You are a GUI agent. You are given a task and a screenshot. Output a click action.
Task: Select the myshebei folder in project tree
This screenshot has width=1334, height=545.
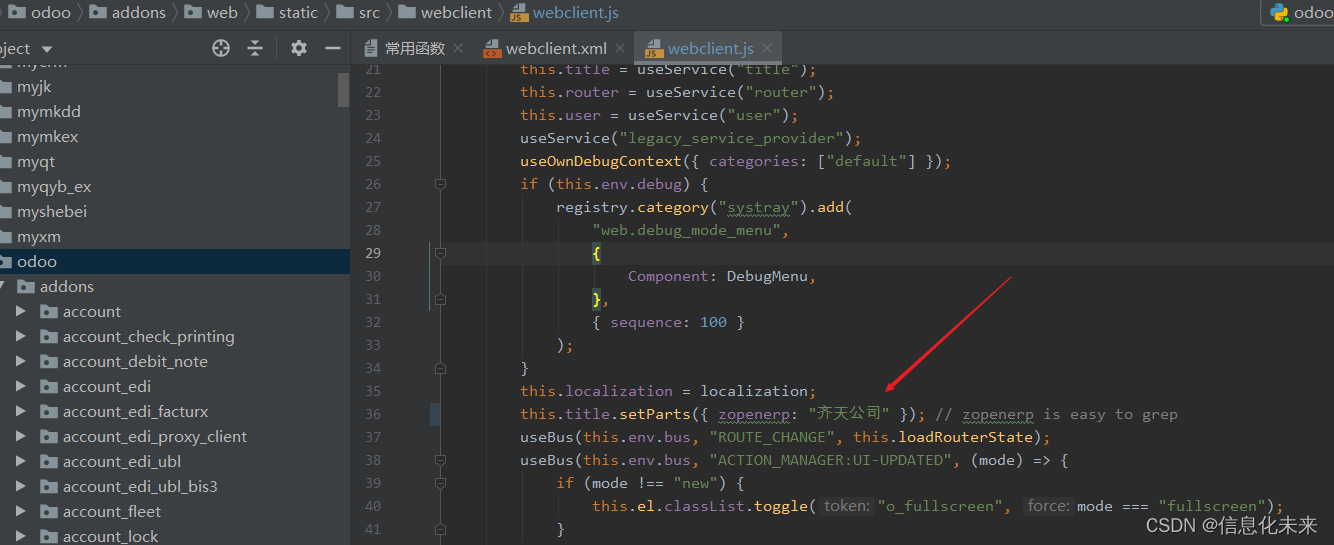[52, 212]
